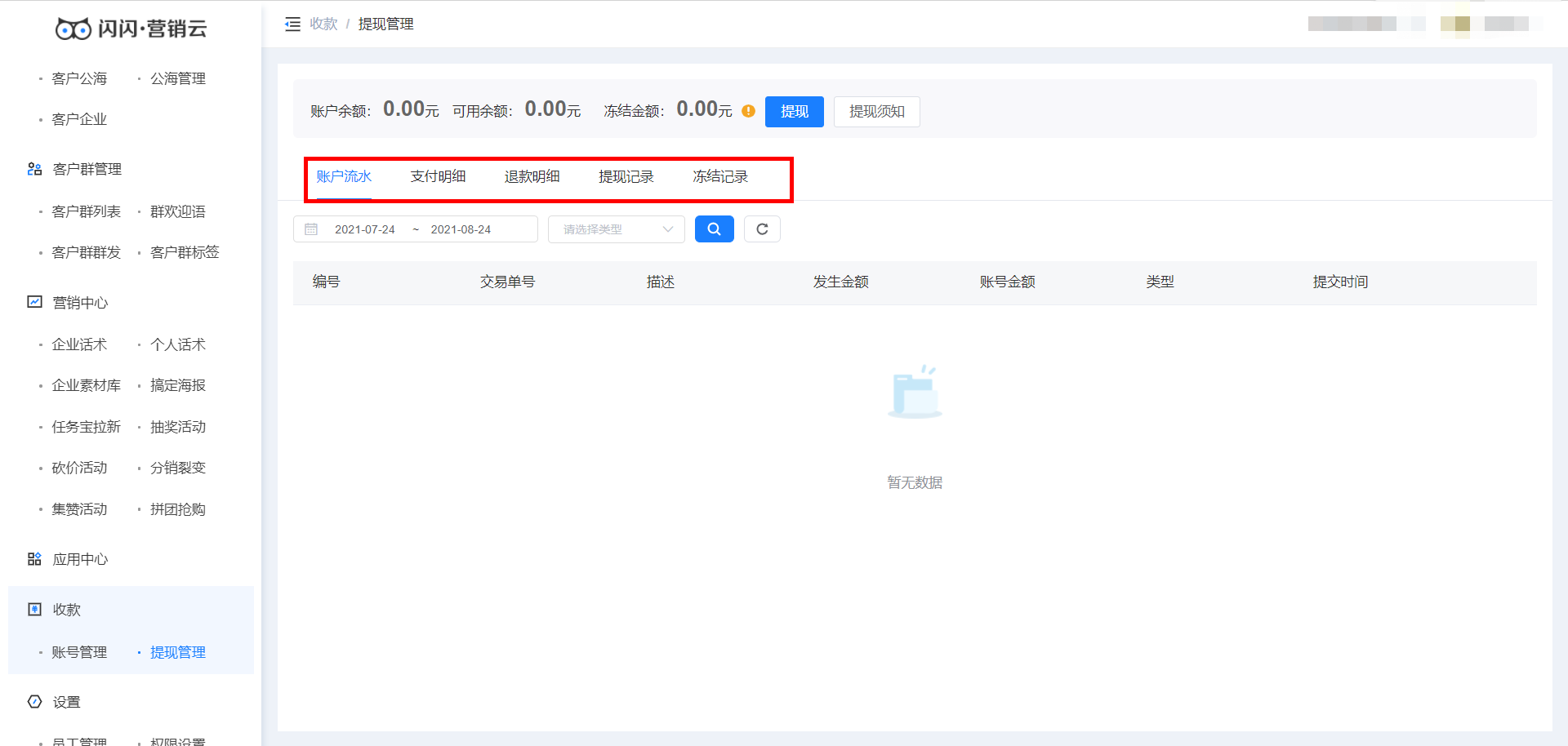Viewport: 1568px width, 746px height.
Task: Click the 收款 breadcrumb link
Action: pyautogui.click(x=323, y=24)
